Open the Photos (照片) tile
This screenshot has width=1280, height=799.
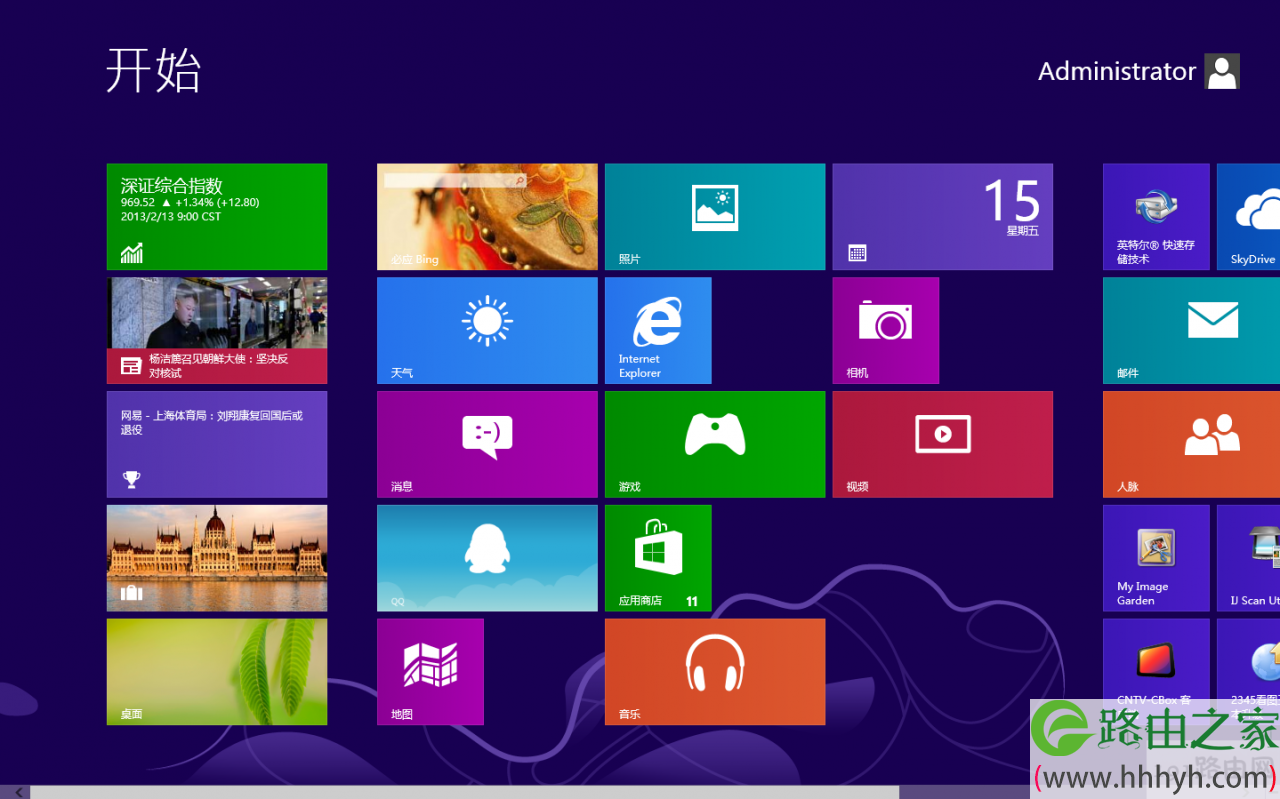(714, 216)
